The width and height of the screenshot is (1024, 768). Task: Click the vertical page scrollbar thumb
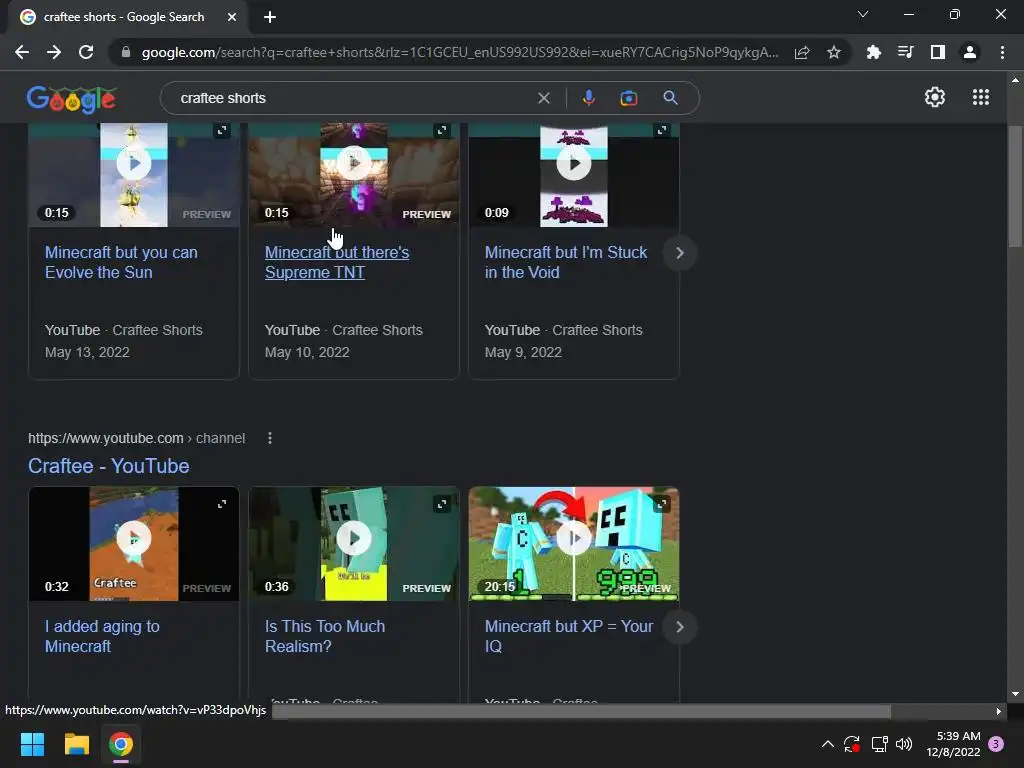[1015, 186]
